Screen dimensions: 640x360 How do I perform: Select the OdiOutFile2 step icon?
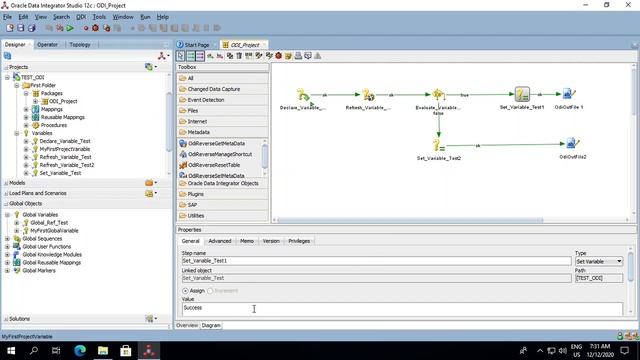coord(573,144)
